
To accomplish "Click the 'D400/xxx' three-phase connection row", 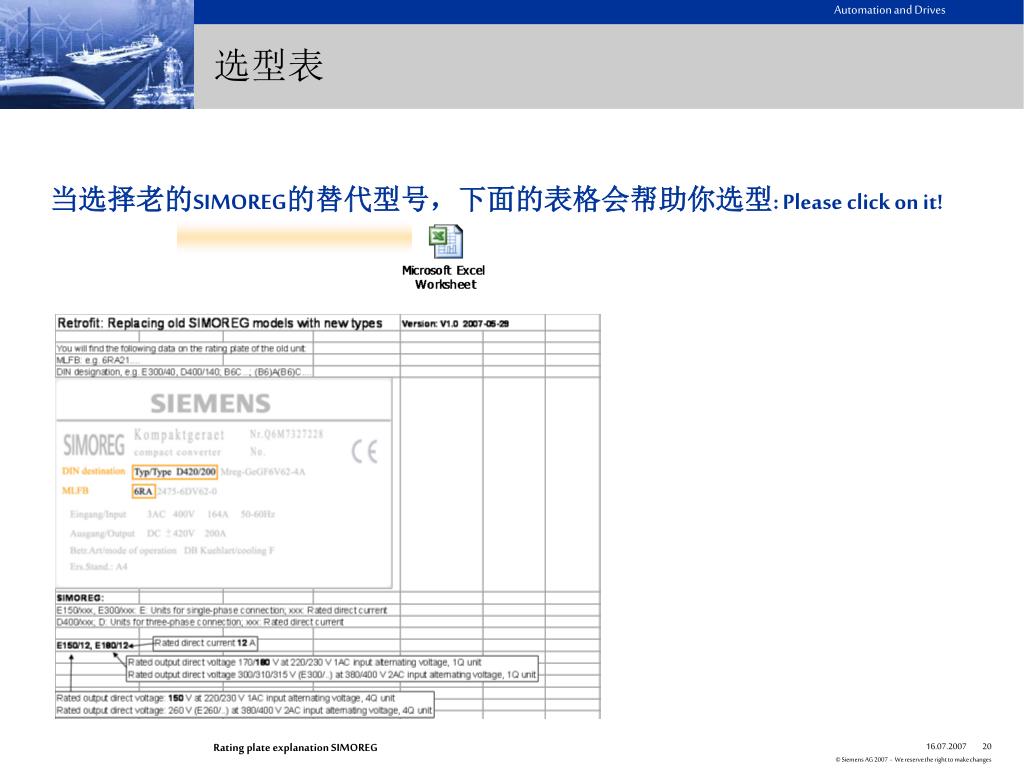I will click(200, 622).
